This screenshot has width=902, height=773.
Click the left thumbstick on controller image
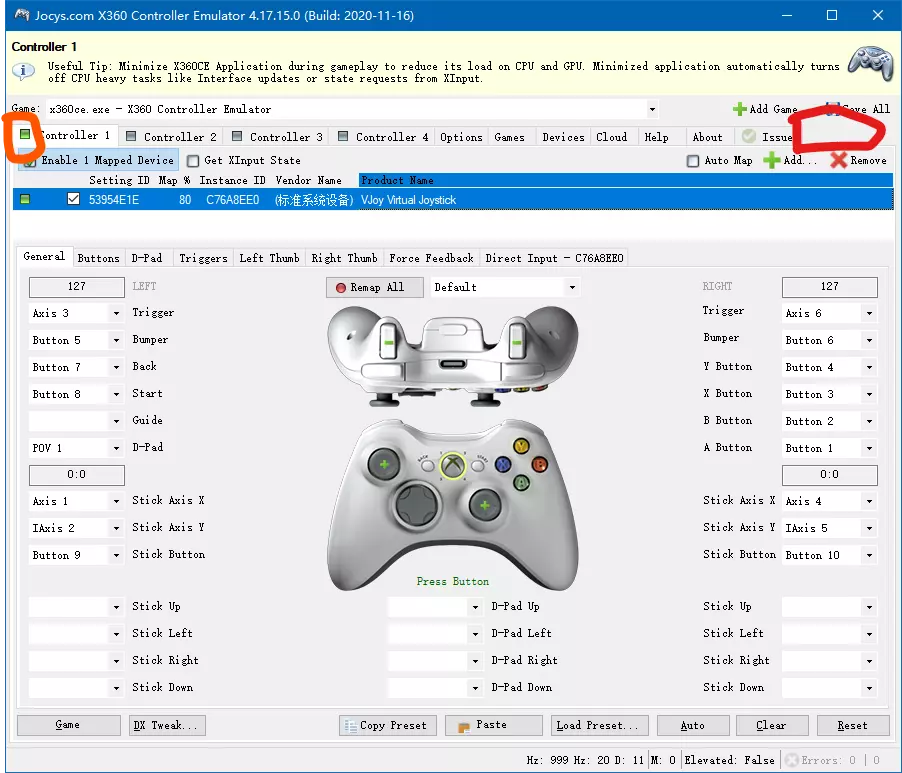pos(384,464)
